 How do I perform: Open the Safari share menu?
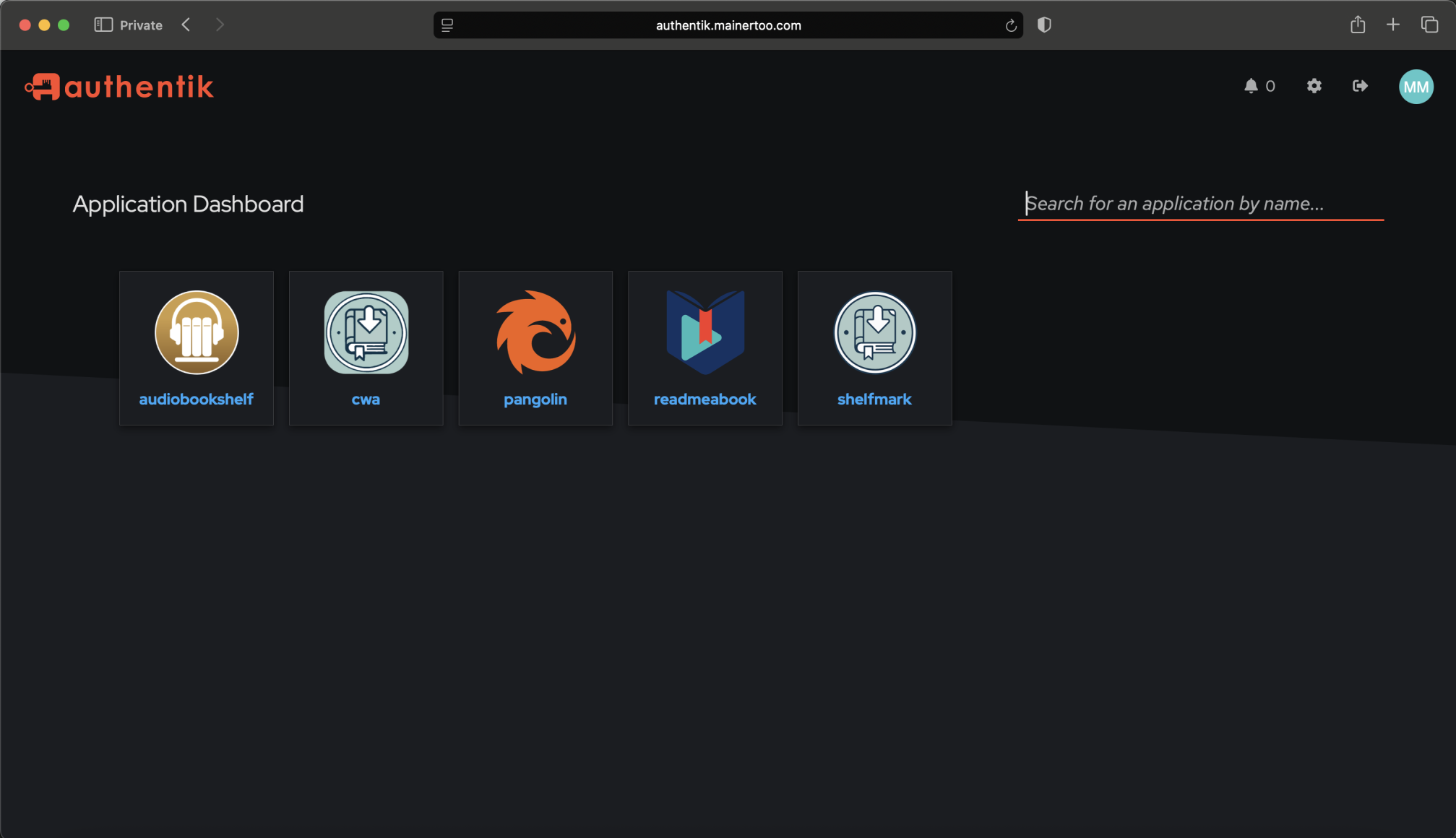[x=1357, y=25]
